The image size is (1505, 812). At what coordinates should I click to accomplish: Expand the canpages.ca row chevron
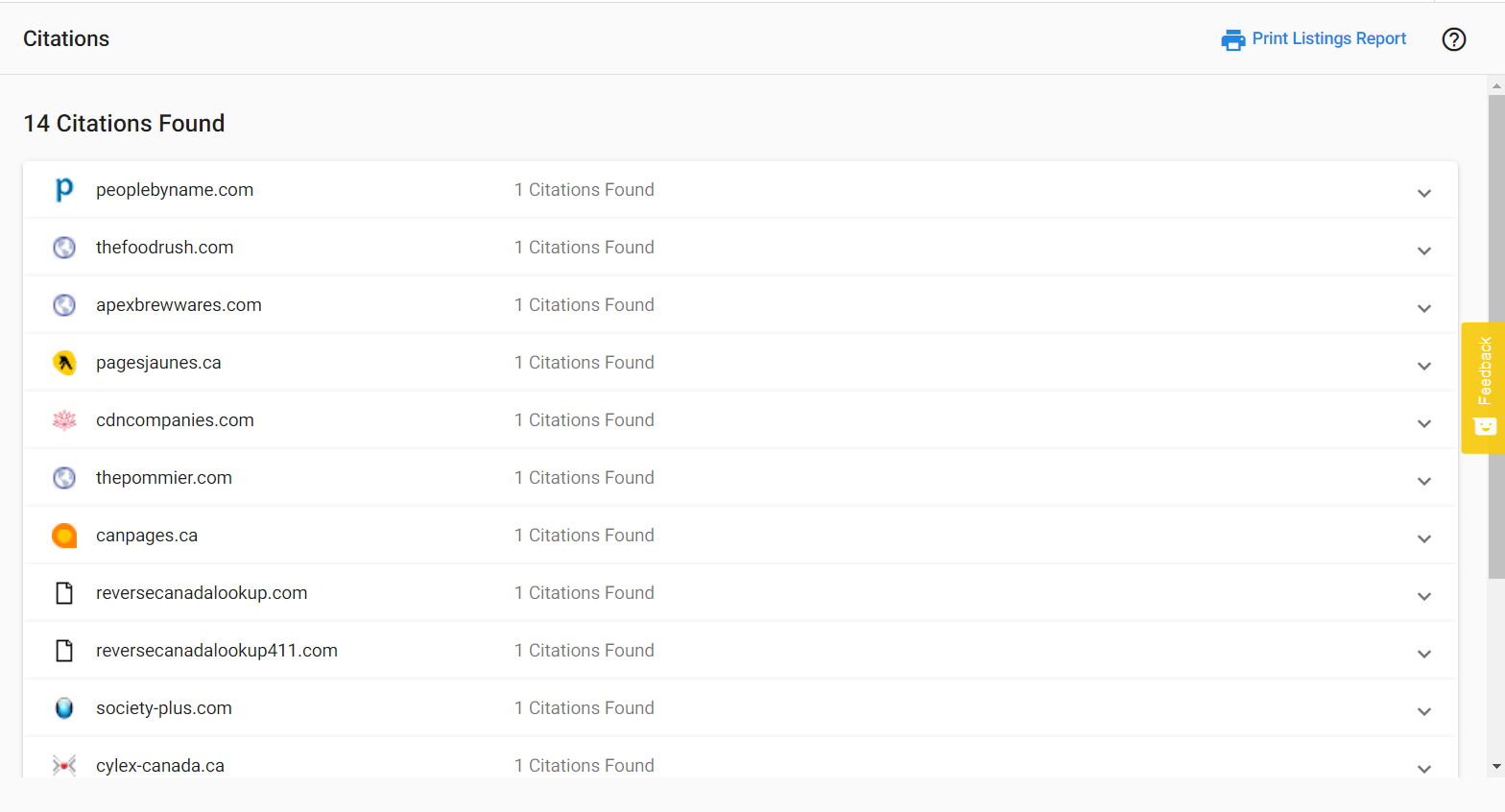(x=1424, y=539)
